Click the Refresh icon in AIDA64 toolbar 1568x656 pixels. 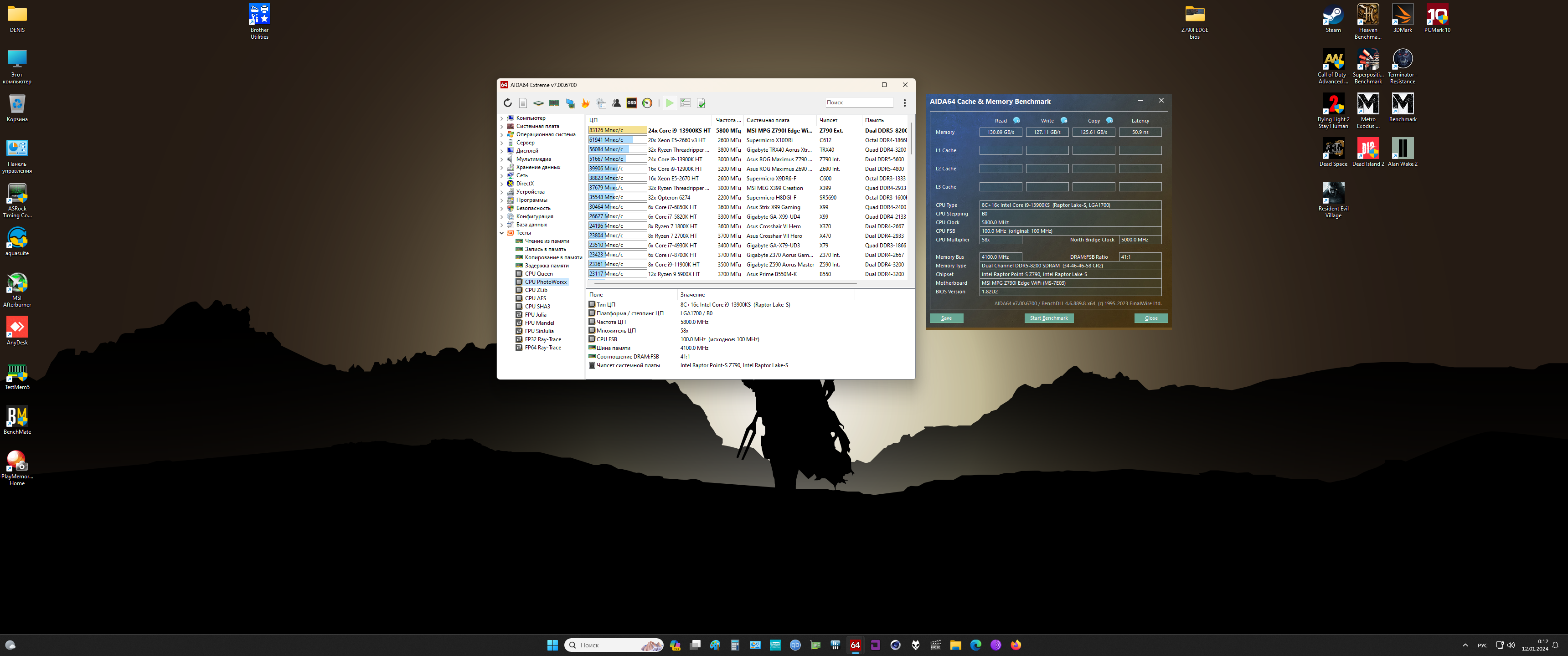(508, 103)
